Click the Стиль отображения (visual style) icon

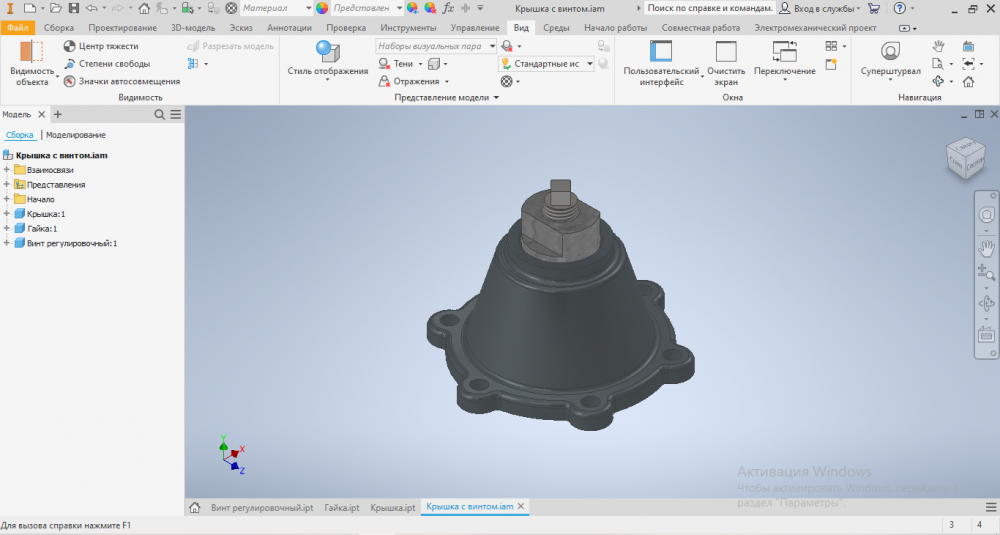327,51
